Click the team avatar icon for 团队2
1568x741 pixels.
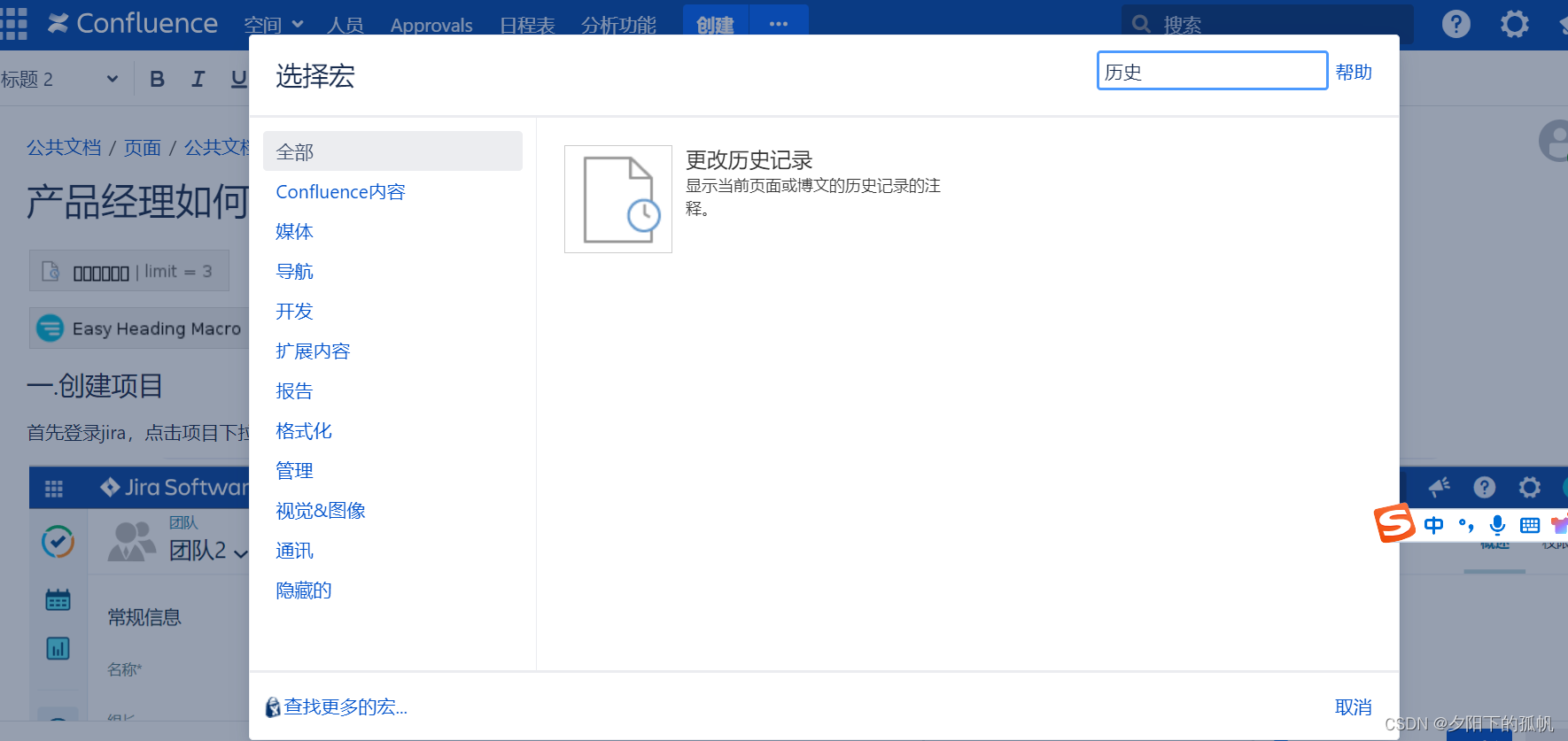tap(132, 542)
